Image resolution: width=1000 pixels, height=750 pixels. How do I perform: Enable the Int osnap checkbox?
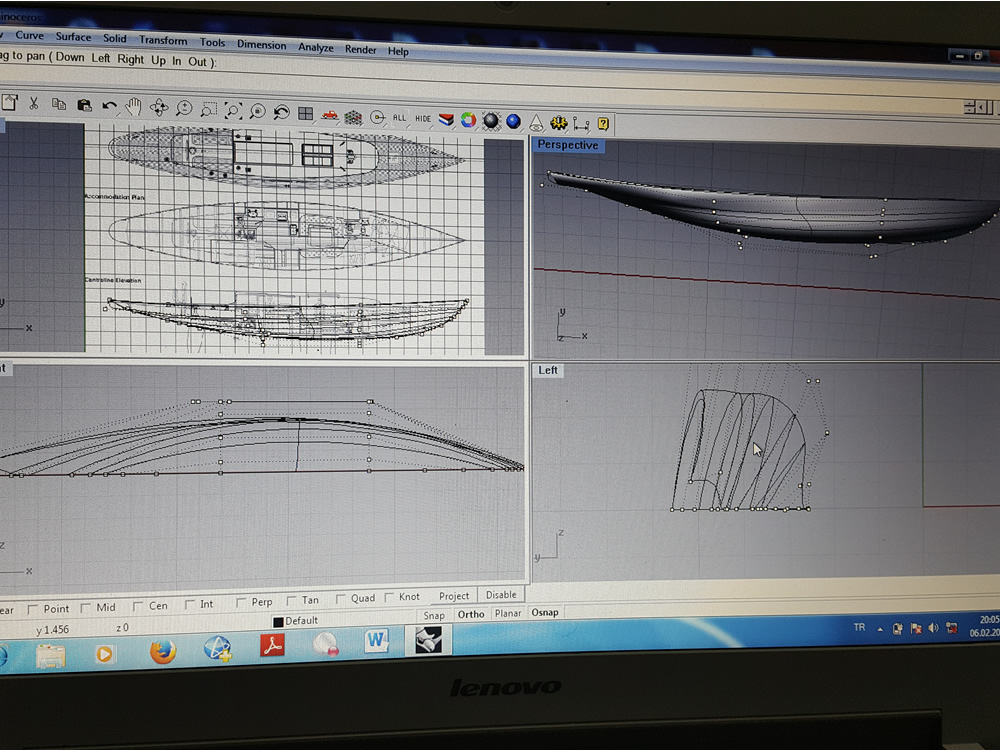189,604
